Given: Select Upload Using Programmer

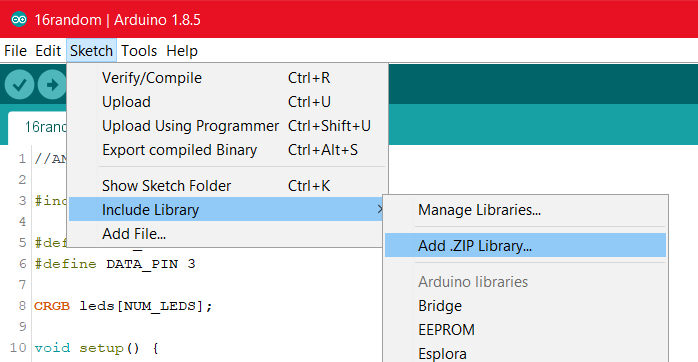Looking at the screenshot, I should (227, 126).
